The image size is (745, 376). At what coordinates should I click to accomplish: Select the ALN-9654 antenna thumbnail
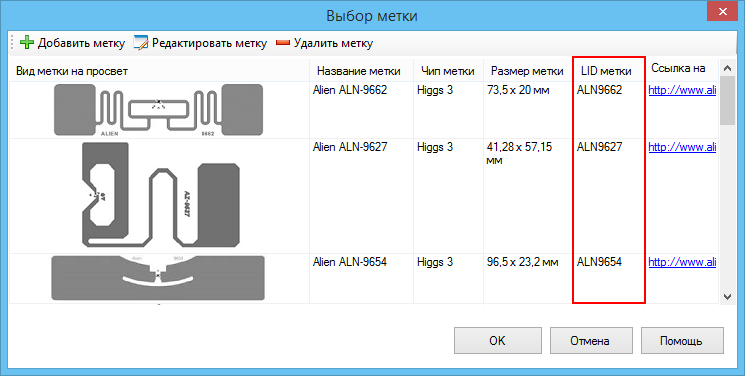[x=158, y=278]
